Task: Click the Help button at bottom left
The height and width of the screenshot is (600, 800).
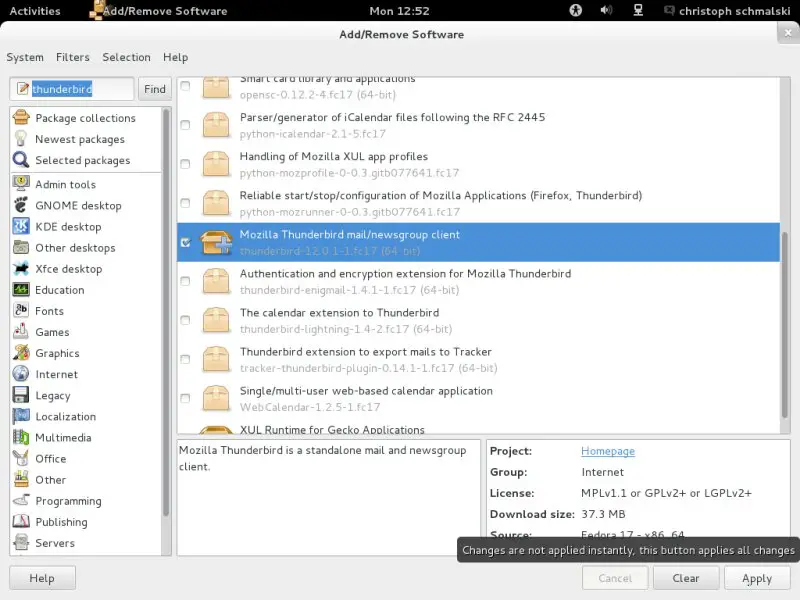Action: pos(42,578)
